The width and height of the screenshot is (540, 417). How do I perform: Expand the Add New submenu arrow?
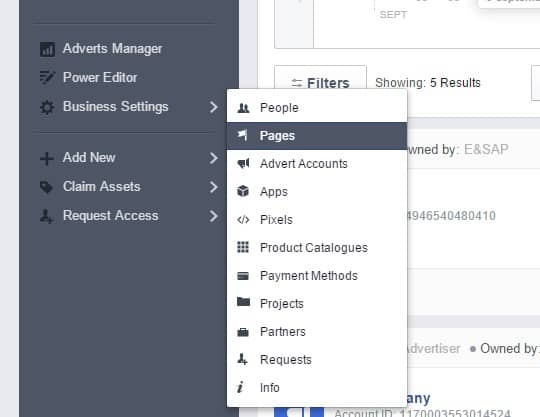[214, 158]
